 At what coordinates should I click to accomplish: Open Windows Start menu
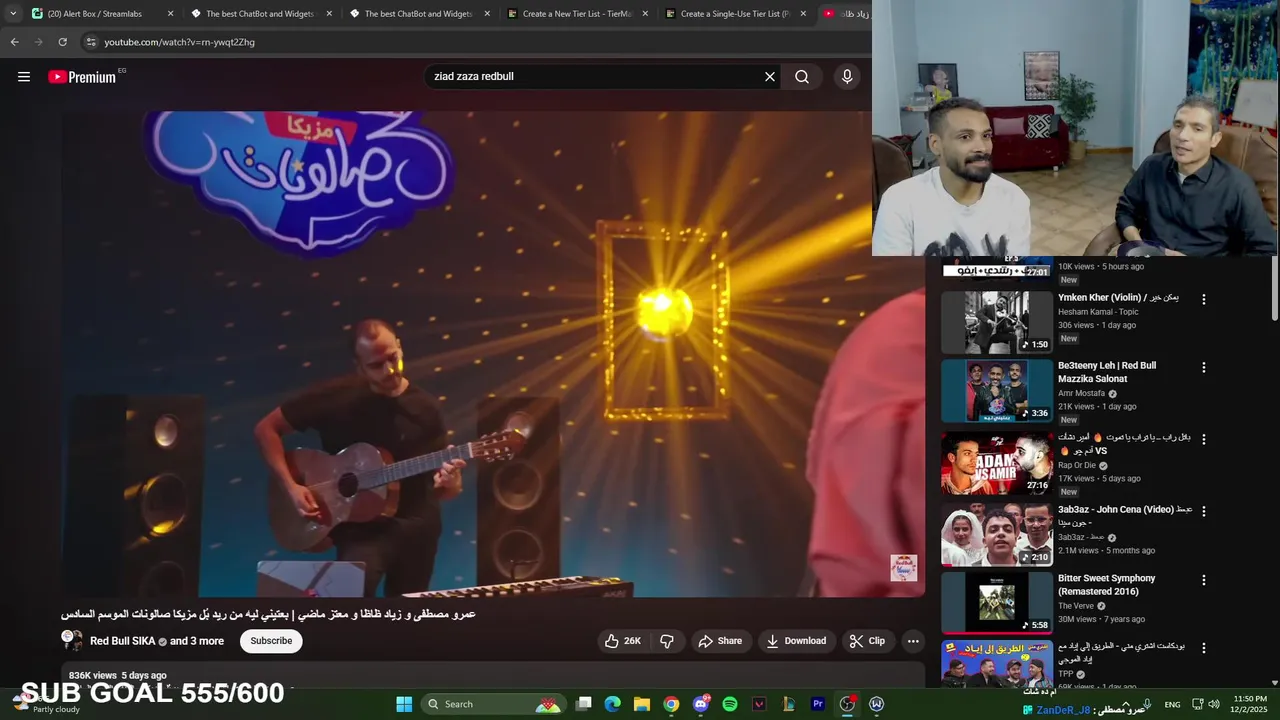(x=404, y=704)
